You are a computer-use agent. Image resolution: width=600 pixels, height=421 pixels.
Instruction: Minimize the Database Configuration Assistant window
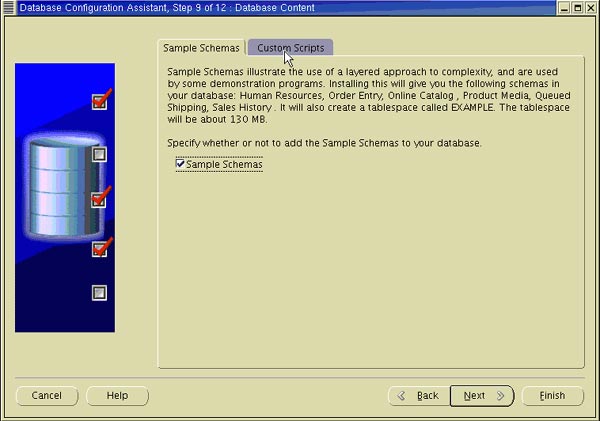click(x=564, y=8)
